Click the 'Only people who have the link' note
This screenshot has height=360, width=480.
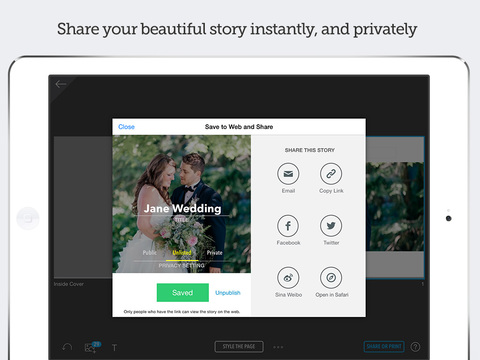pyautogui.click(x=182, y=312)
